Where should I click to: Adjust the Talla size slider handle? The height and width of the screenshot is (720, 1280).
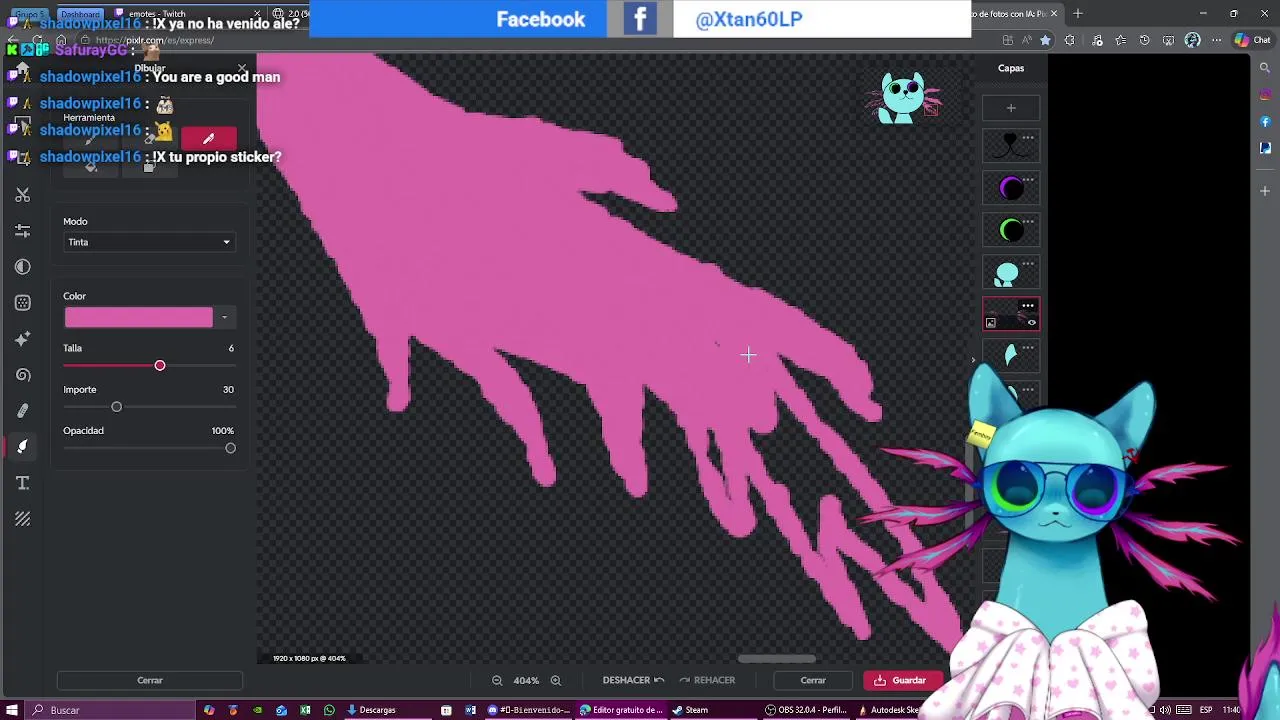pos(160,366)
